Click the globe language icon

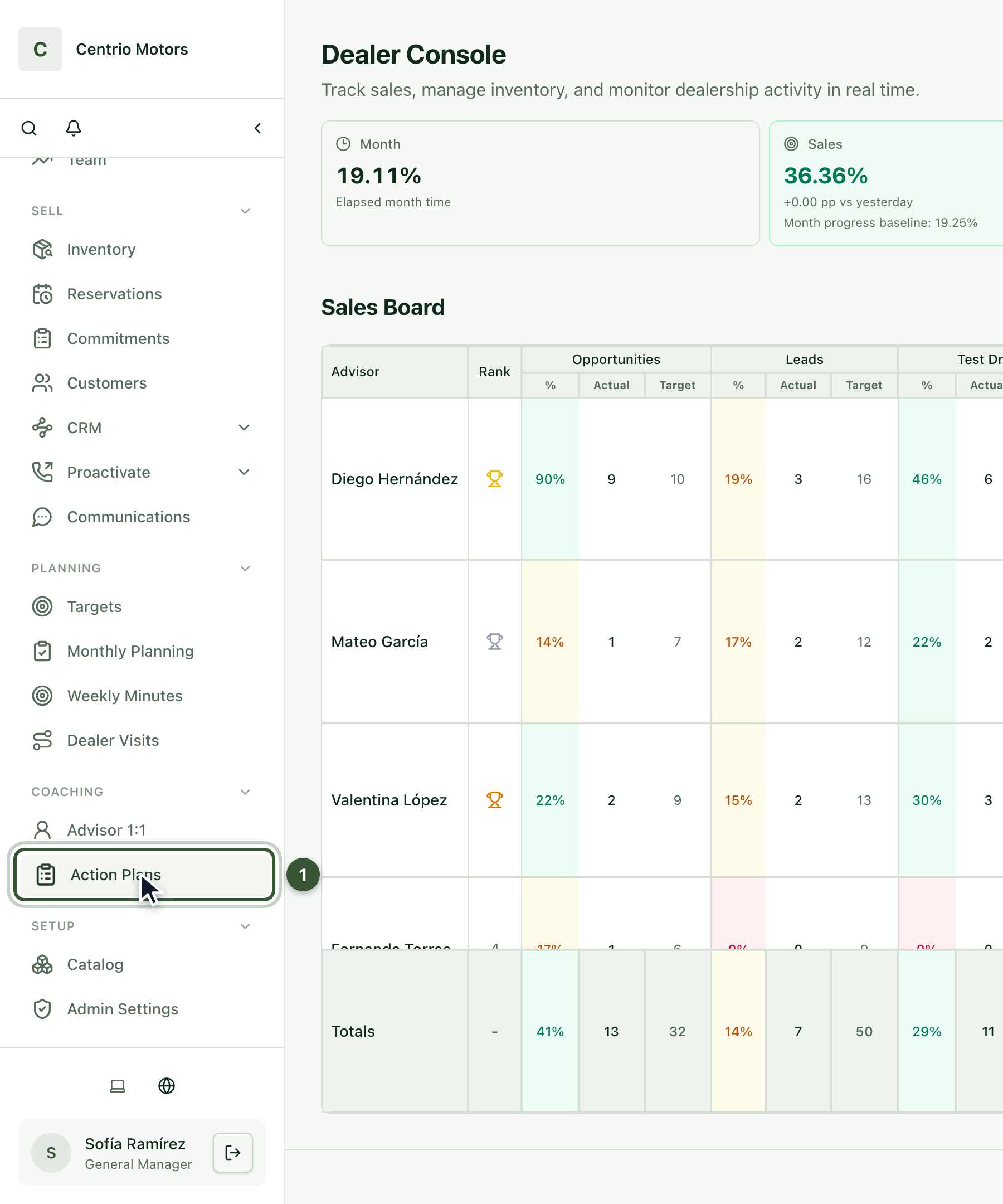click(167, 1086)
